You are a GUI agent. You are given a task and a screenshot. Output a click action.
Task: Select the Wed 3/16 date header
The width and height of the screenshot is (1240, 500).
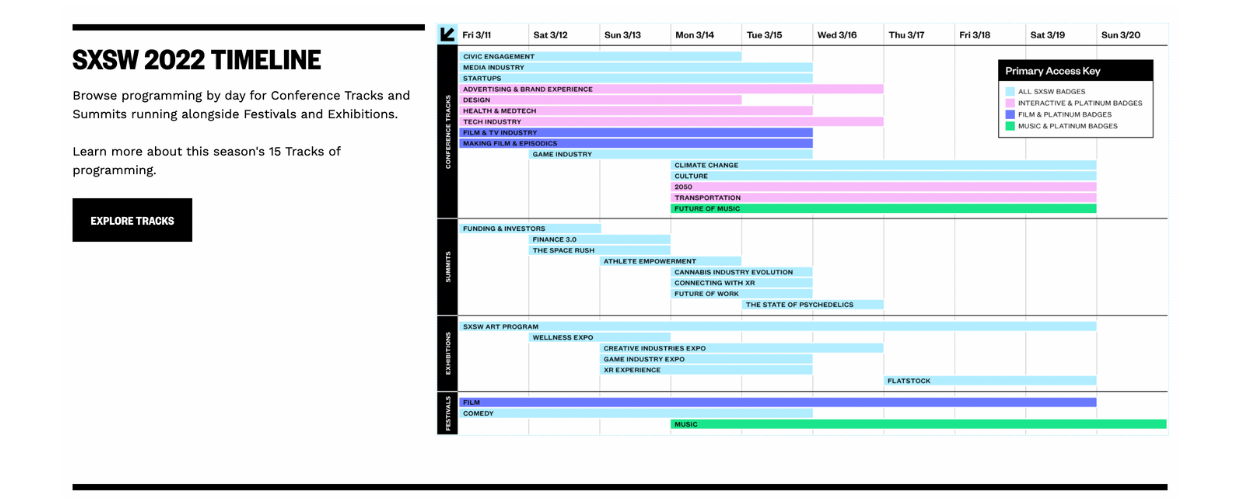pyautogui.click(x=837, y=35)
